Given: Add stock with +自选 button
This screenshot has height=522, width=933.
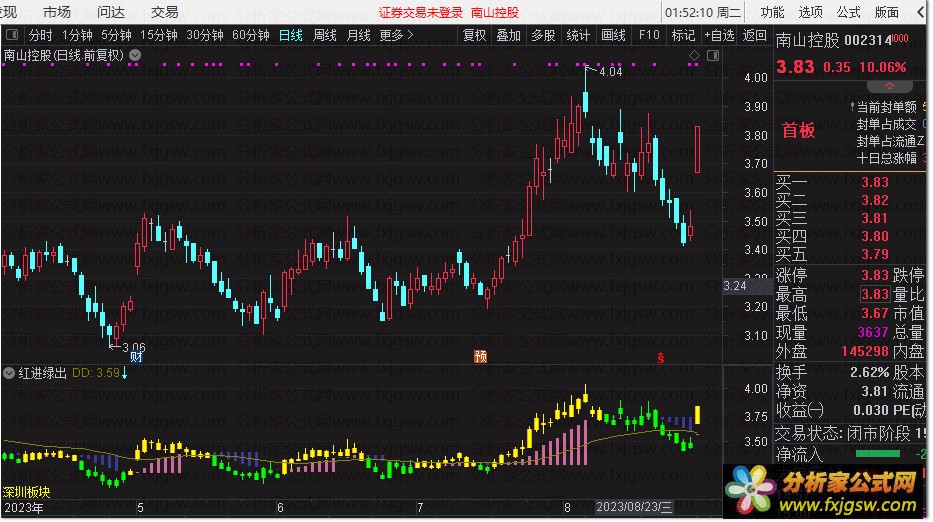Looking at the screenshot, I should click(x=720, y=35).
